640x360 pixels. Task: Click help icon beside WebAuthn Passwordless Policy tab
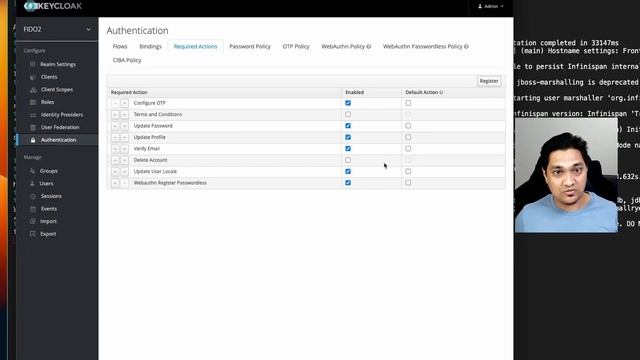click(466, 47)
